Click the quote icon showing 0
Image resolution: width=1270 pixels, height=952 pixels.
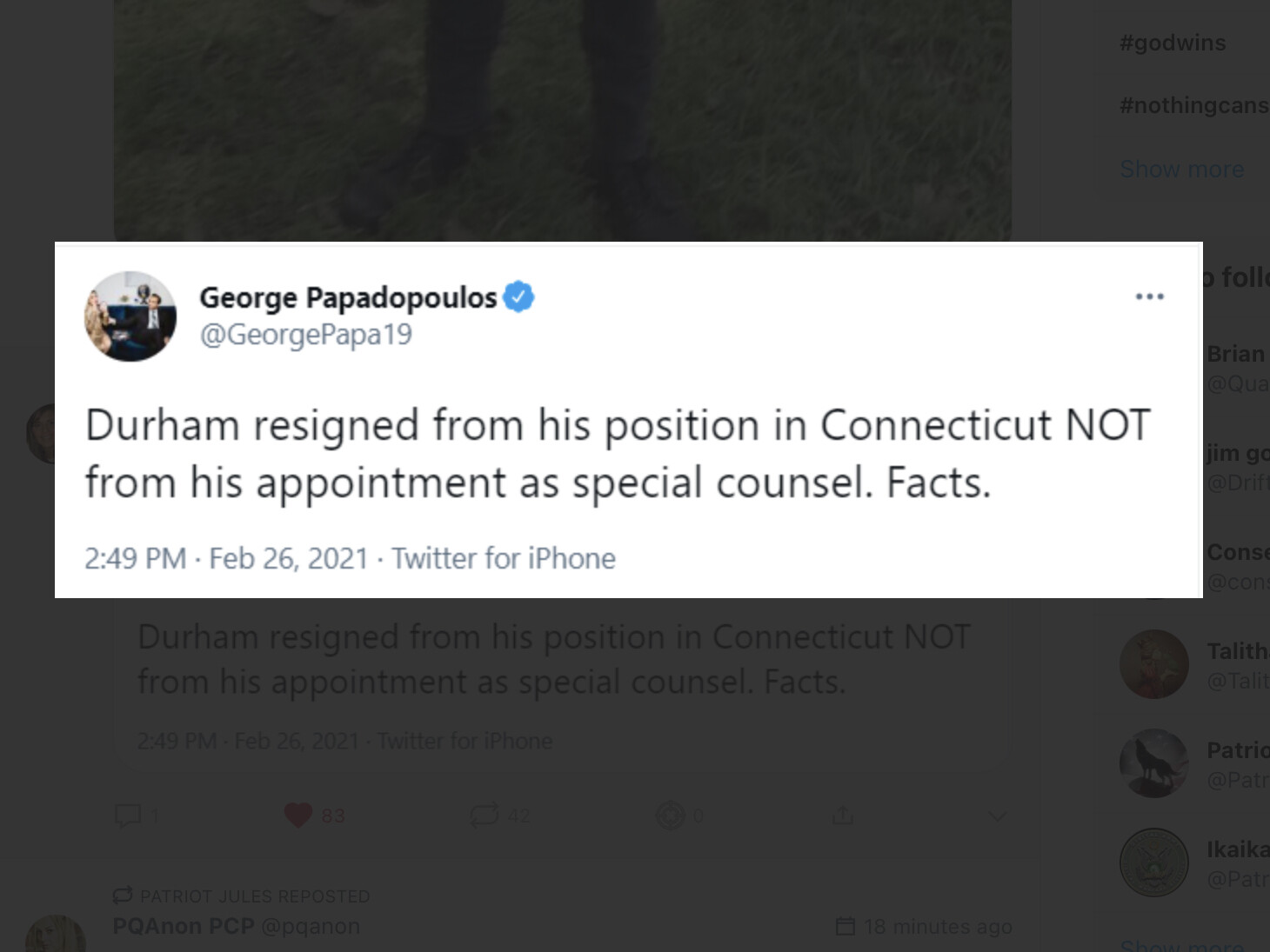pyautogui.click(x=670, y=816)
